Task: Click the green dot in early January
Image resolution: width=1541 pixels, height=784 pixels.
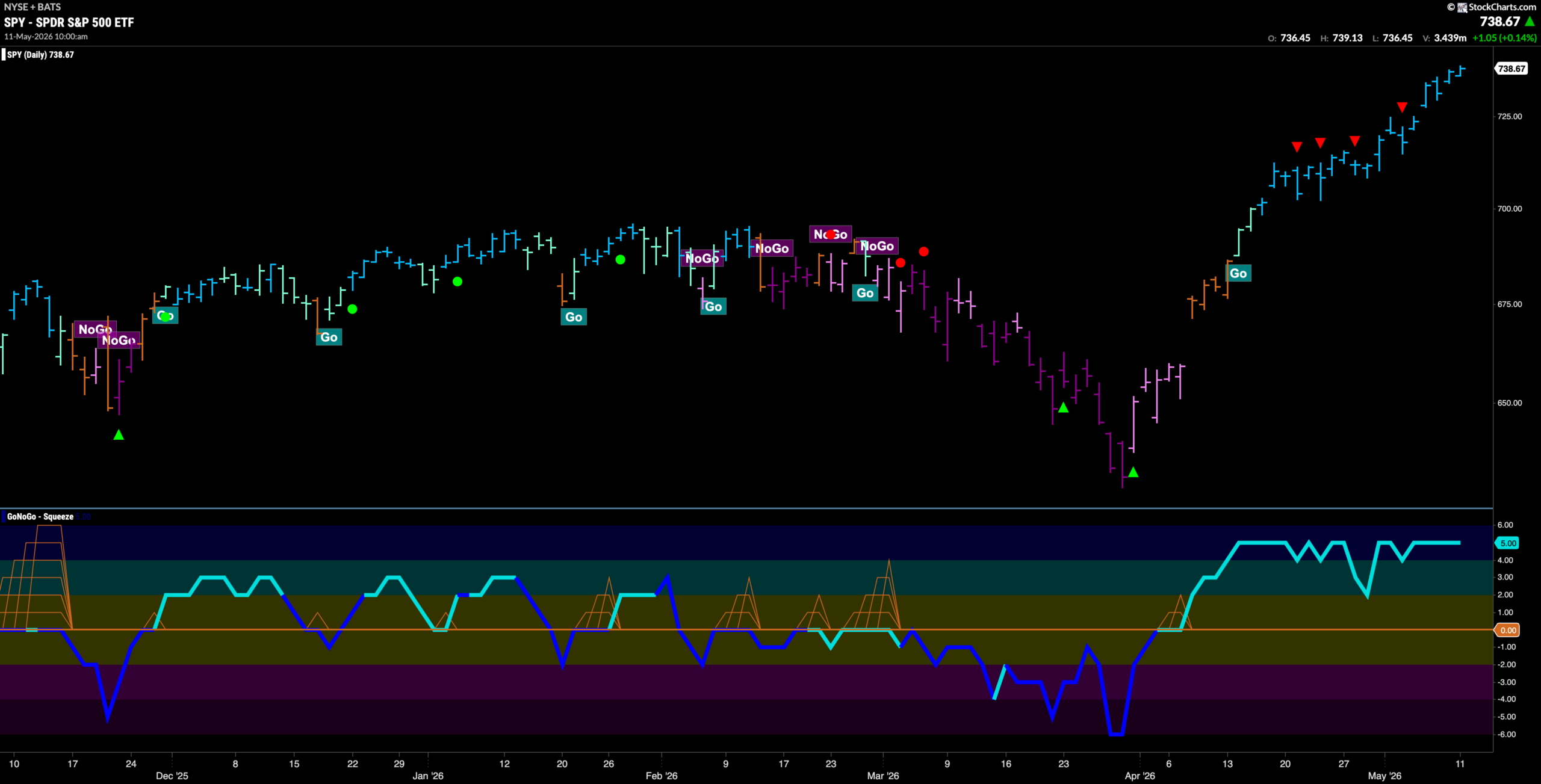Action: (x=457, y=281)
